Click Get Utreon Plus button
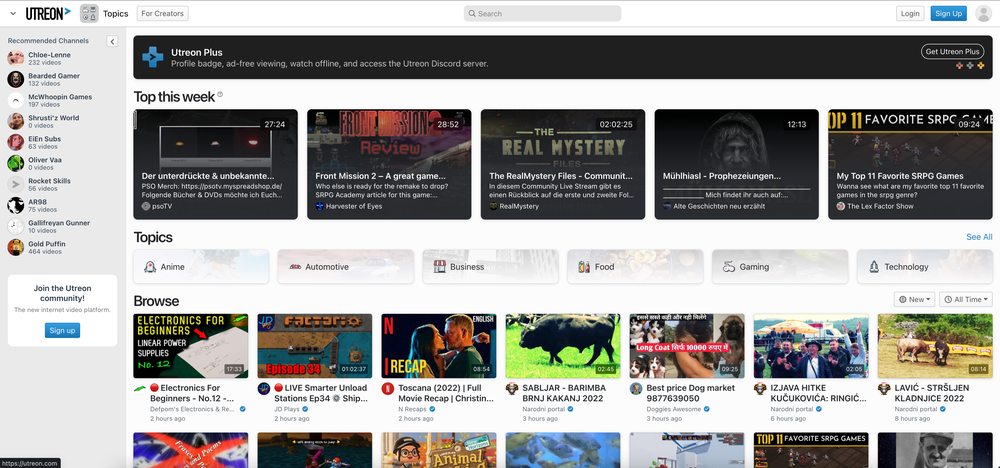Viewport: 1000px width, 468px height. click(952, 52)
